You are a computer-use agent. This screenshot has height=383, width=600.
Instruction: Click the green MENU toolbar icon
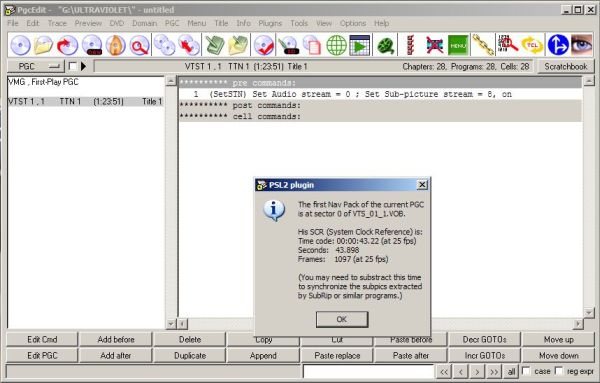tap(458, 45)
